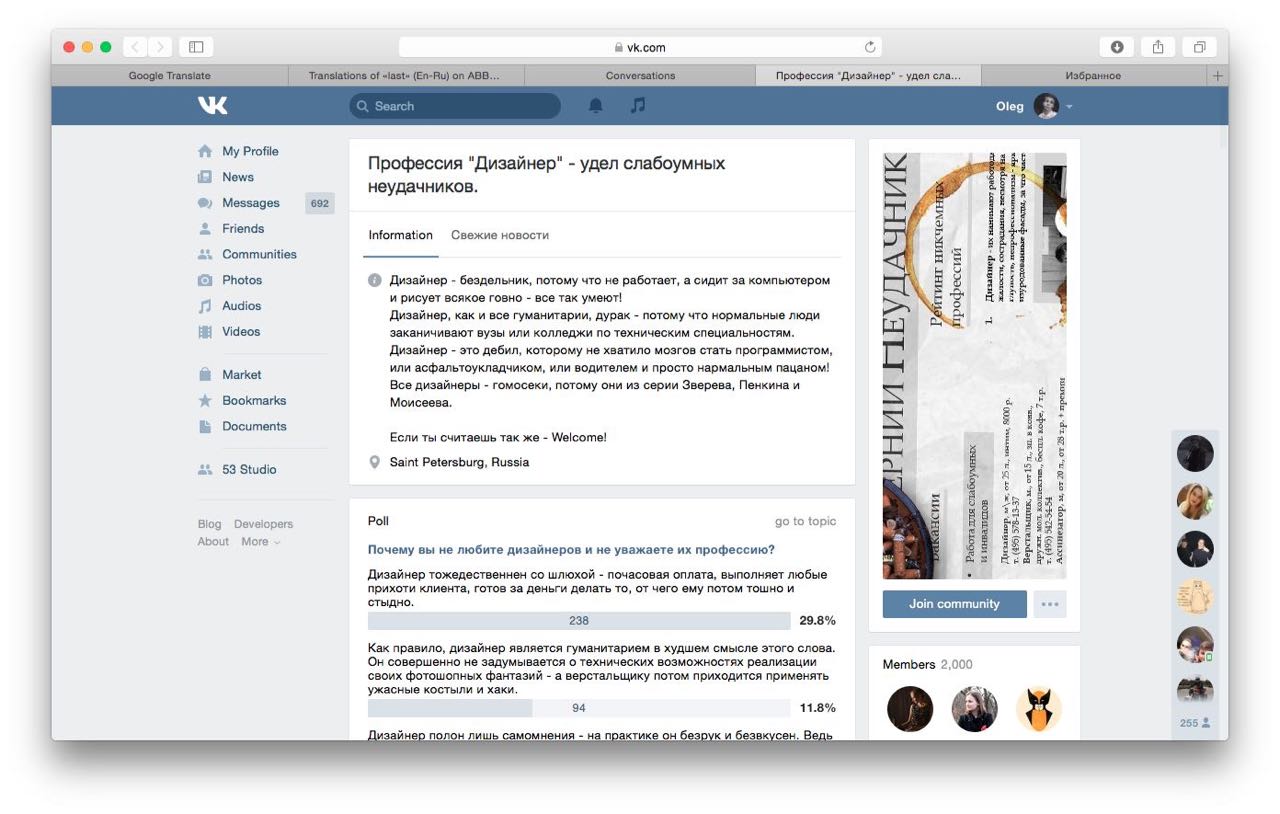Click the Search input field

(455, 106)
